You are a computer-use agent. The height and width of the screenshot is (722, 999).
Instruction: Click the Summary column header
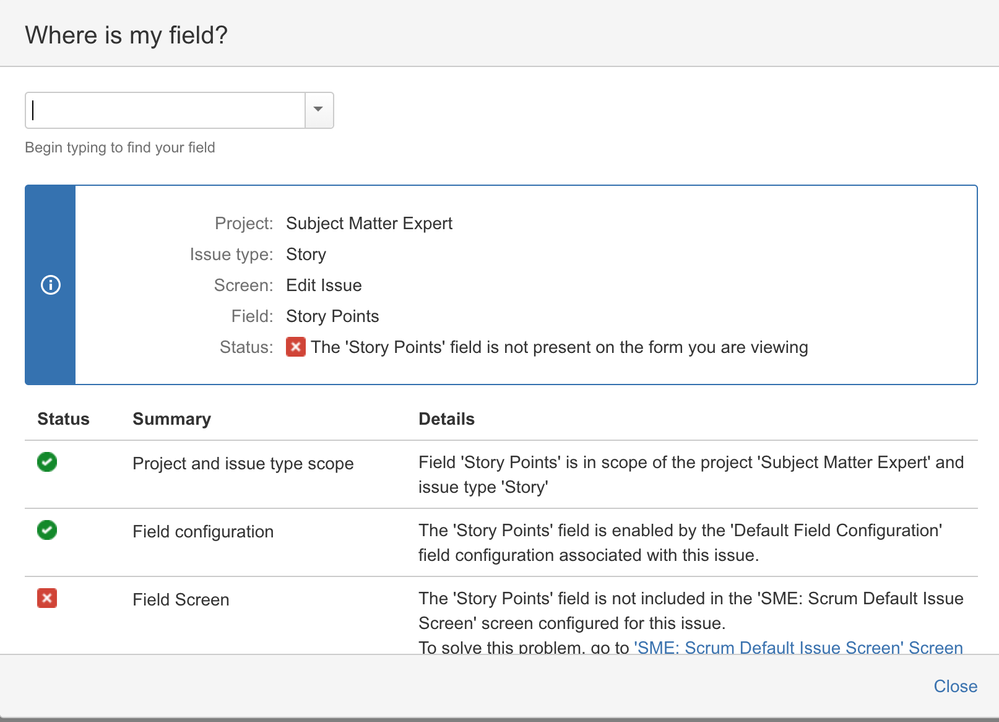[171, 419]
